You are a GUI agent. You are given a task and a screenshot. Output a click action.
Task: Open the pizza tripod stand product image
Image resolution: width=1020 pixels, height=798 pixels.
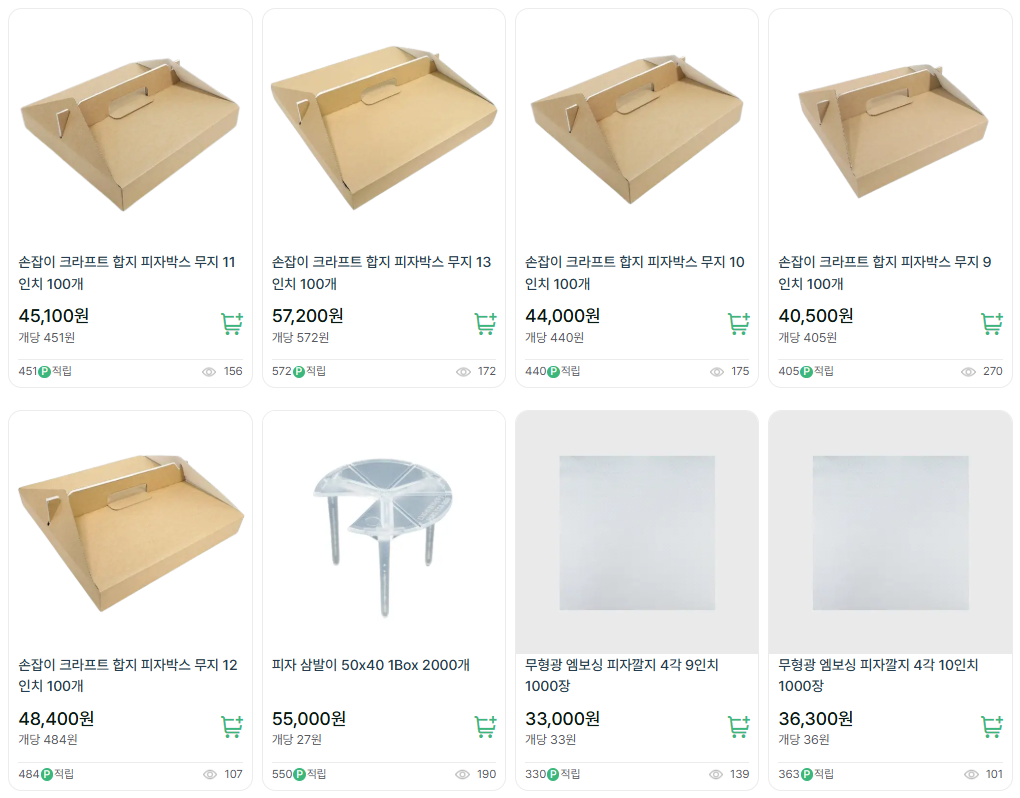coord(384,532)
